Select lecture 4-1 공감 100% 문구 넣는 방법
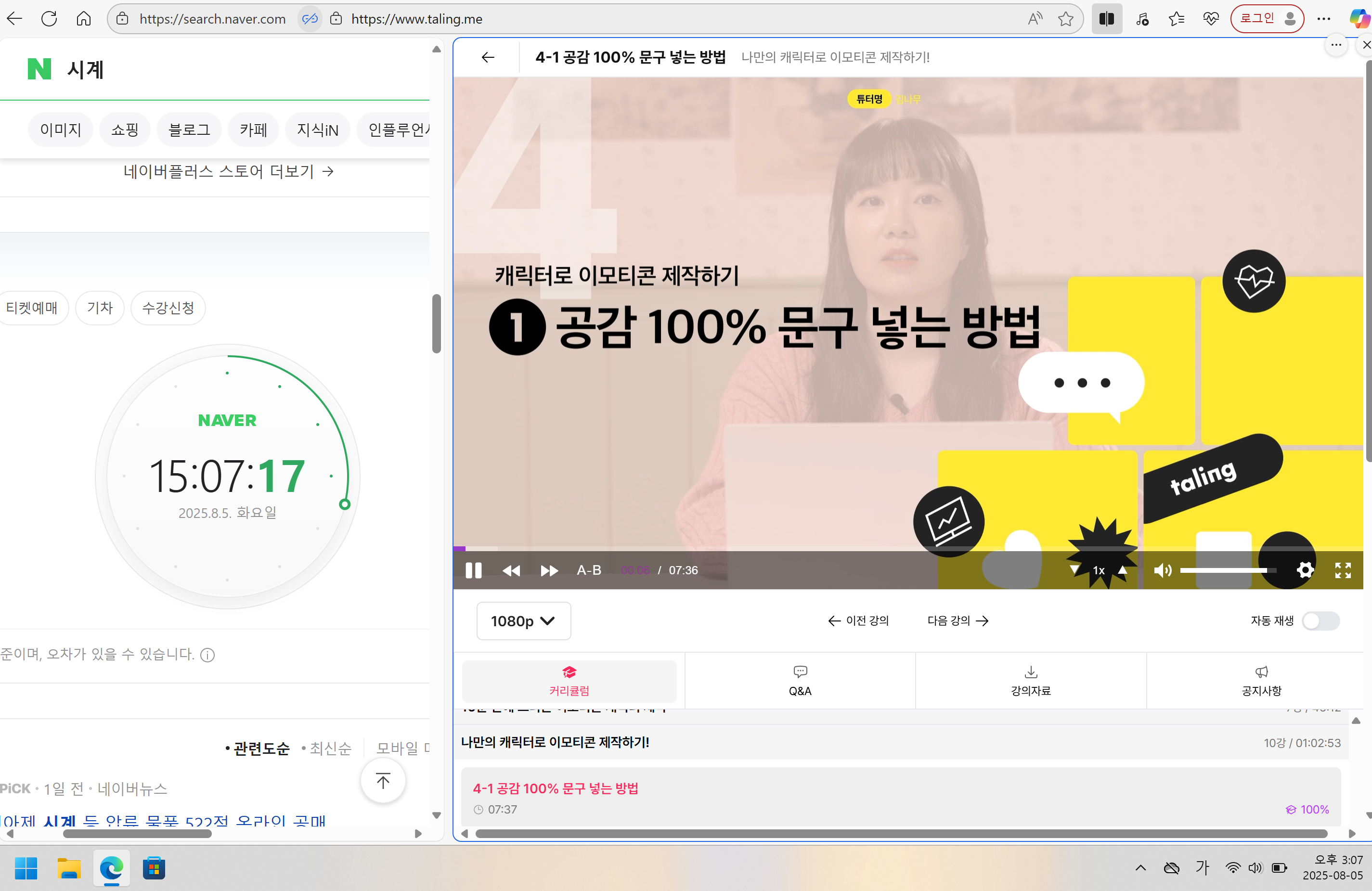 pos(555,788)
